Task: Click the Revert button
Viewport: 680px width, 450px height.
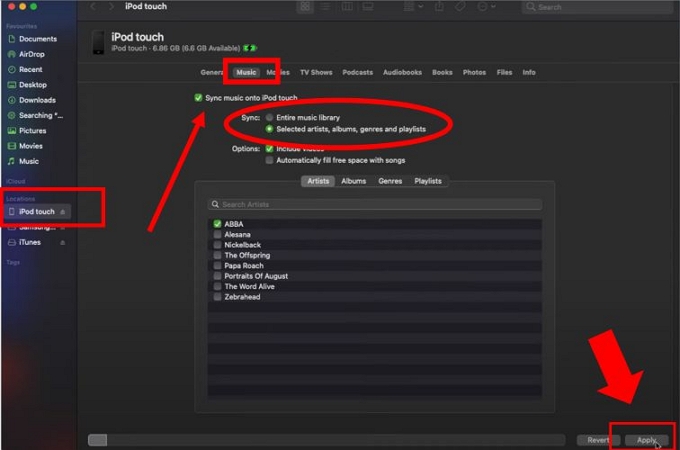Action: click(598, 440)
